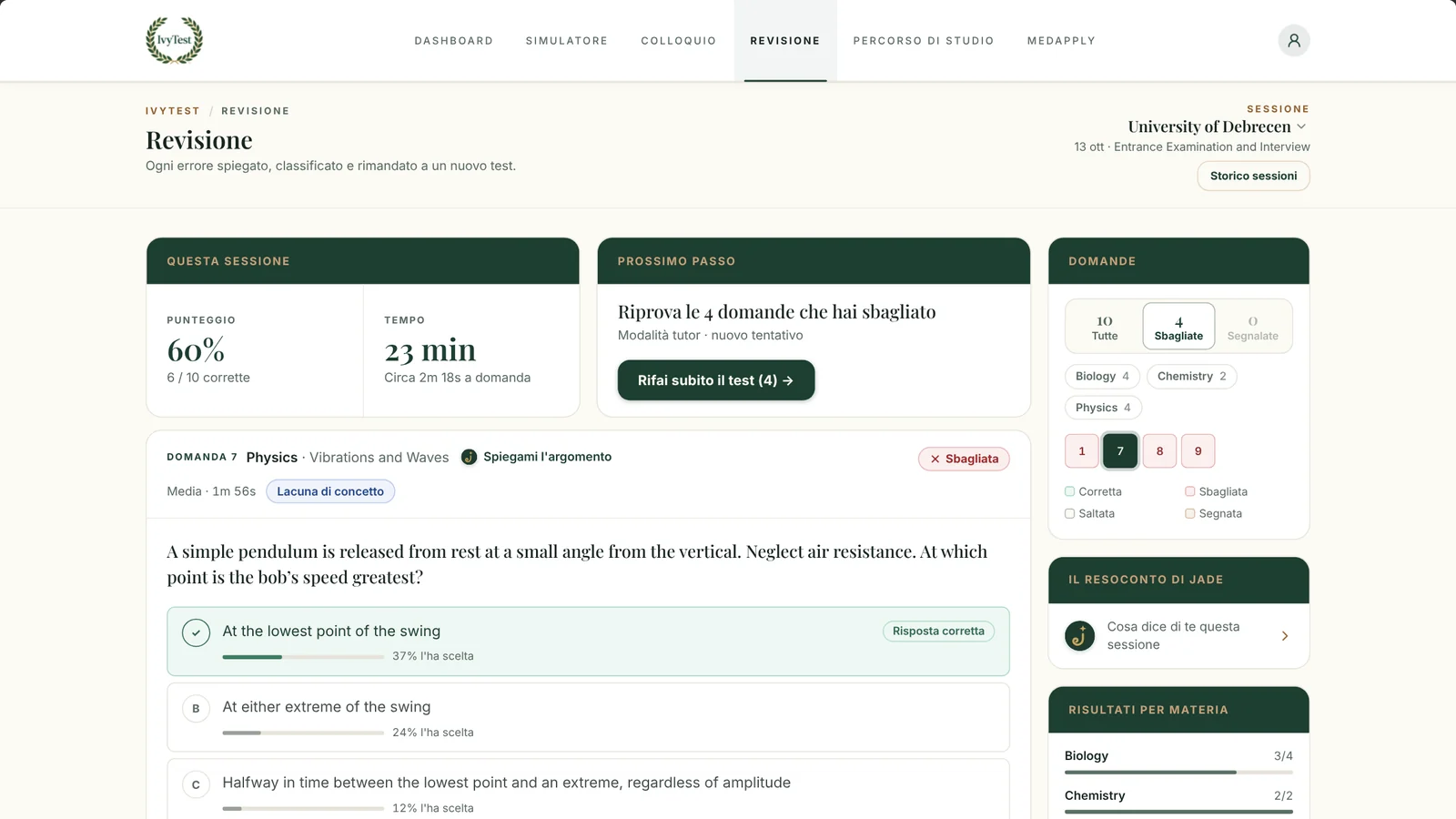Screen dimensions: 1456x819
Task: Click the Jade icon beside Spiegami l'argomento
Action: pyautogui.click(x=469, y=457)
